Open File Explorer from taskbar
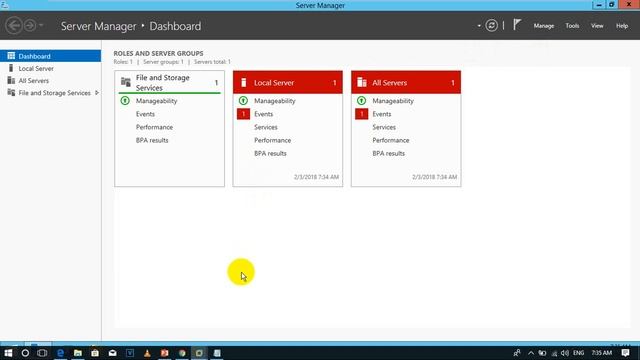This screenshot has height=360, width=640. tap(78, 353)
